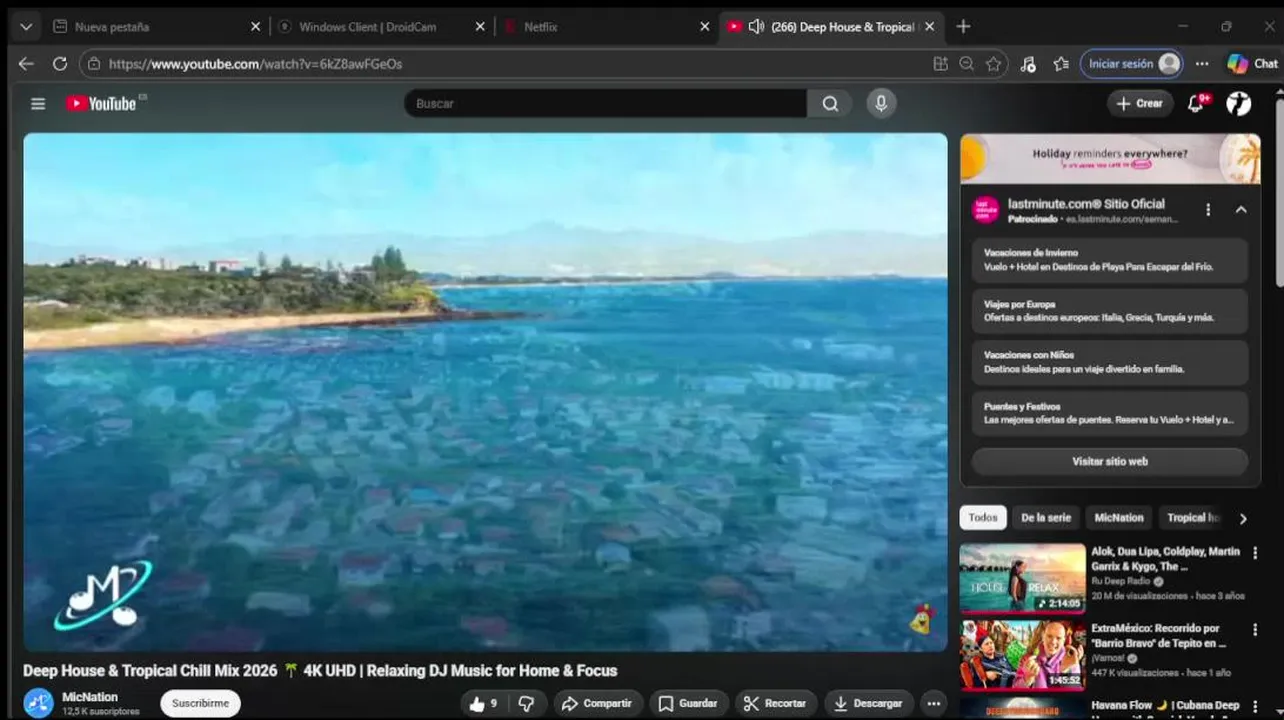Click the lastminute.com Sitio Oficial title
This screenshot has height=720, width=1284.
[x=1086, y=204]
